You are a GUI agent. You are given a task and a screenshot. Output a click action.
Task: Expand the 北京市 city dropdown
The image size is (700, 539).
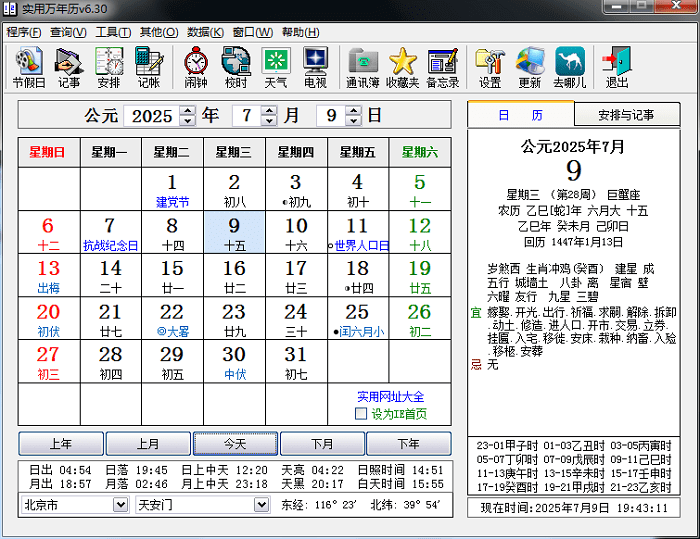[119, 505]
